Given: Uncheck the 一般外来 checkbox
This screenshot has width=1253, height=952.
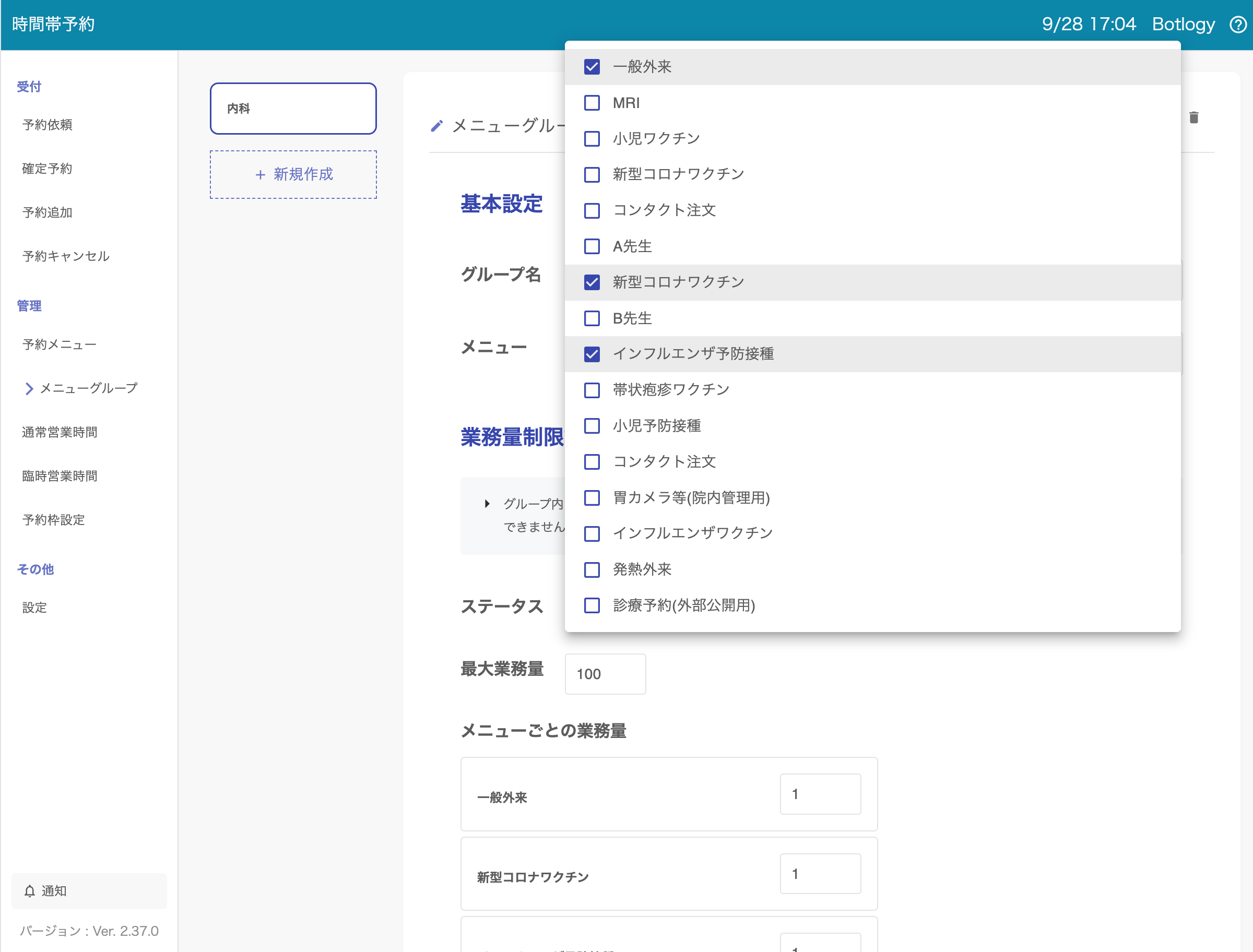Looking at the screenshot, I should [592, 67].
